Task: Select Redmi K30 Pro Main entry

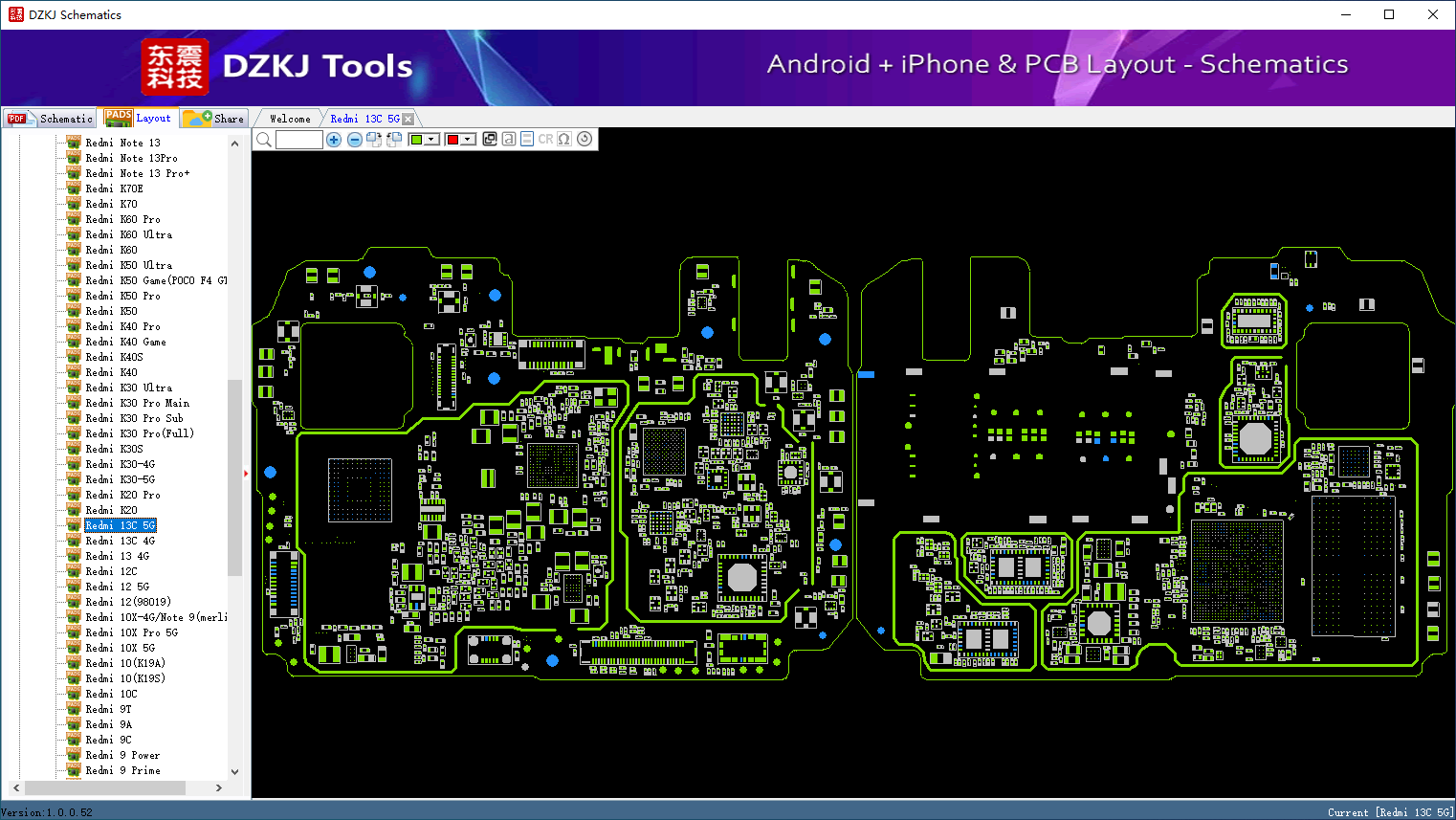Action: (138, 403)
